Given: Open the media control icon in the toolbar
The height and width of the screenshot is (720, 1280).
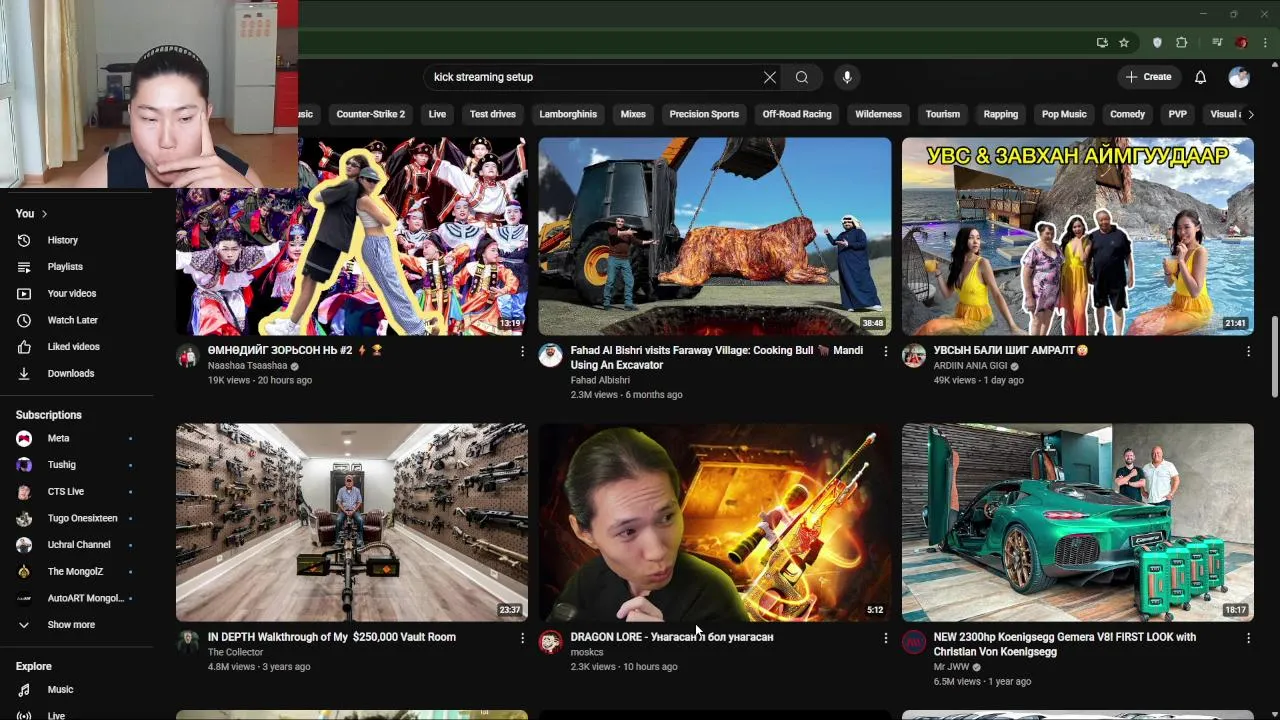Looking at the screenshot, I should [1217, 43].
